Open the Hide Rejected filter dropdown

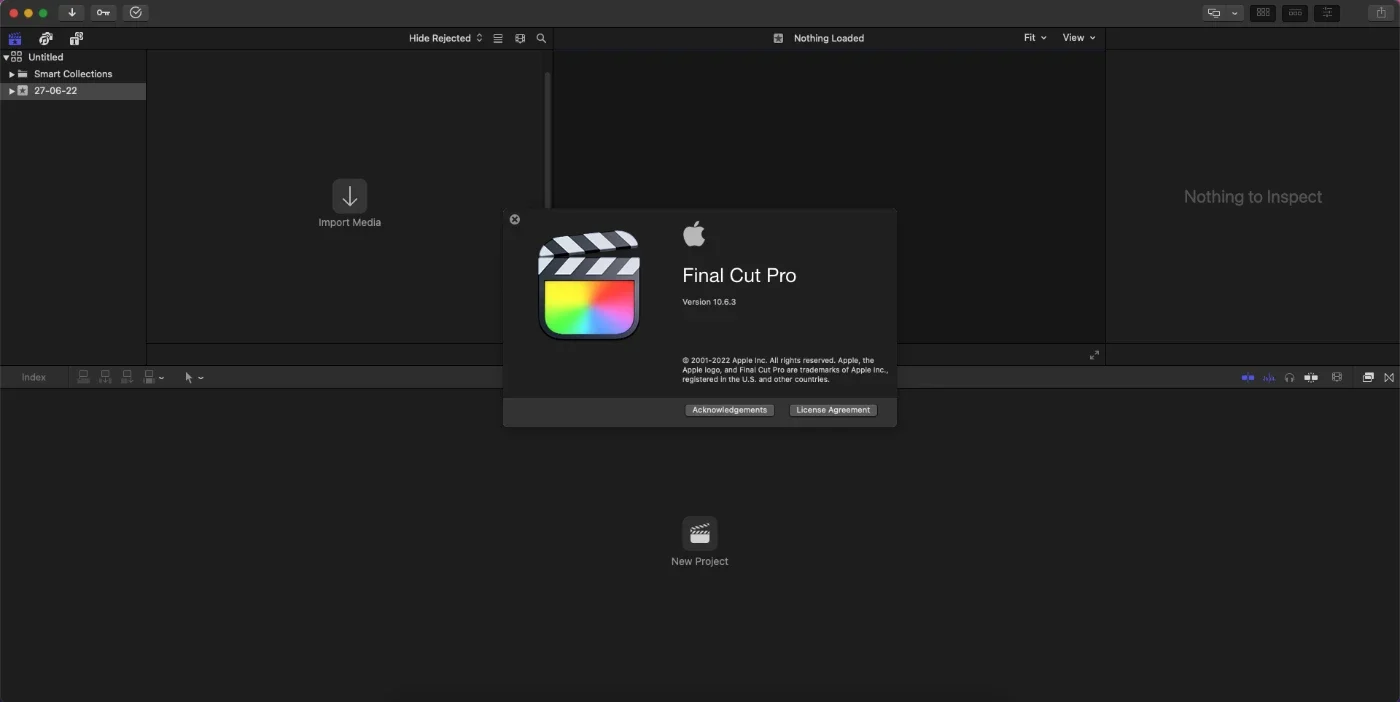[446, 38]
